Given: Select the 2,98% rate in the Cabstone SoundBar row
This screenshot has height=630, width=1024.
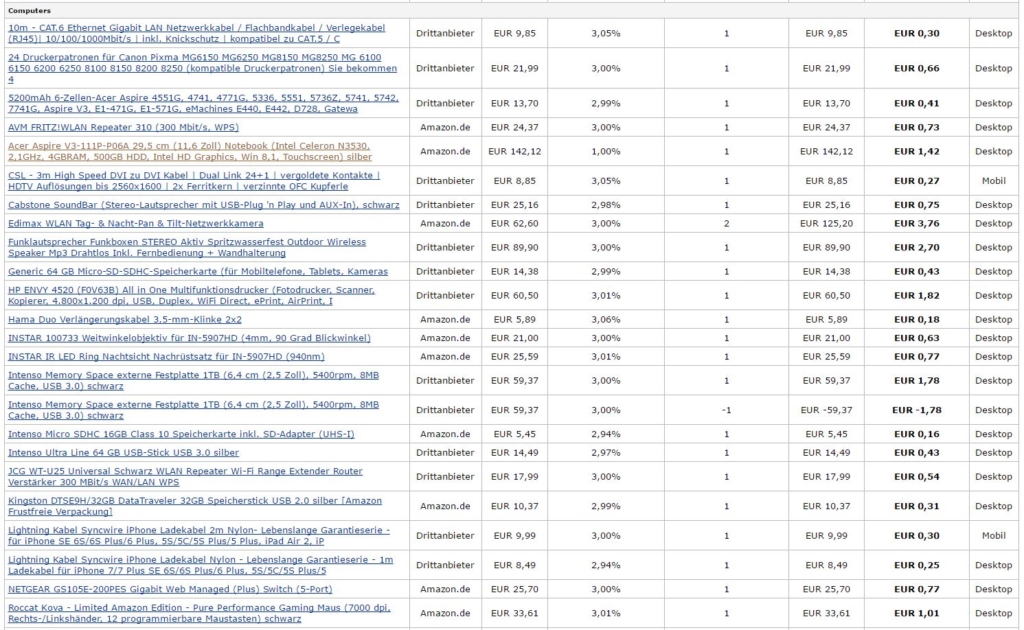Looking at the screenshot, I should (x=605, y=205).
